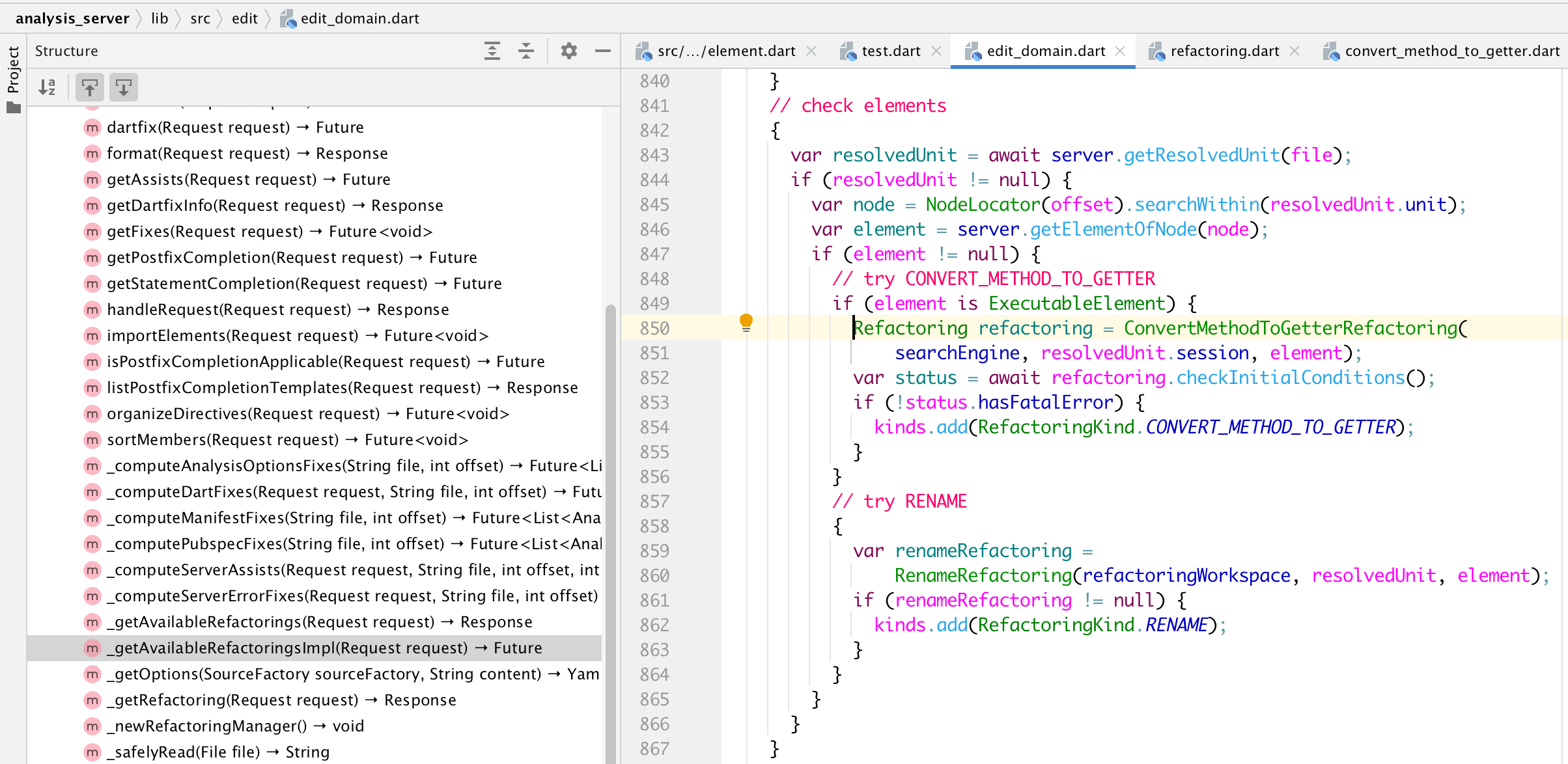The width and height of the screenshot is (1568, 764).
Task: Open the edit breadcrumb dropdown
Action: pos(245,18)
